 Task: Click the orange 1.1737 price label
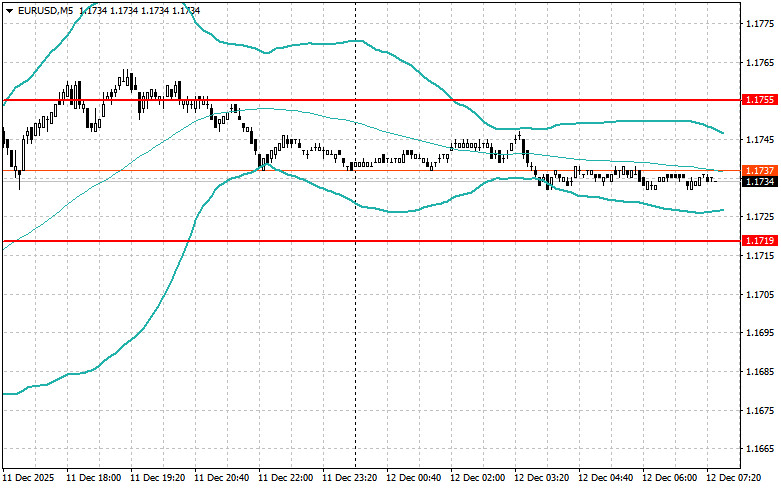[x=760, y=171]
